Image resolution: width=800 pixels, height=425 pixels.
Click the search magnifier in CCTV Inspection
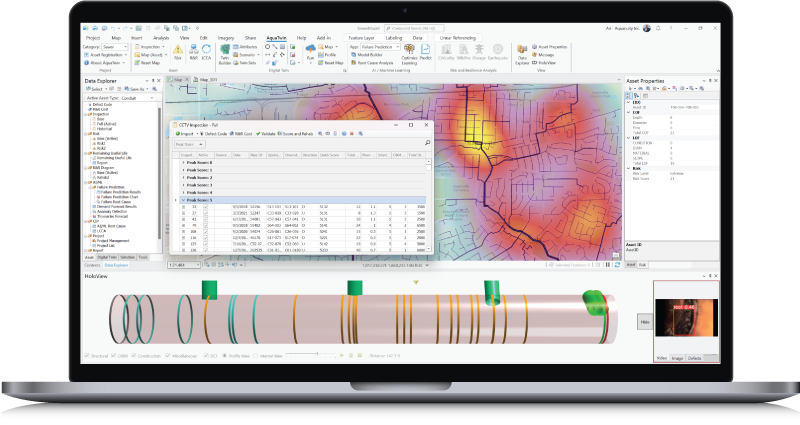pos(427,144)
